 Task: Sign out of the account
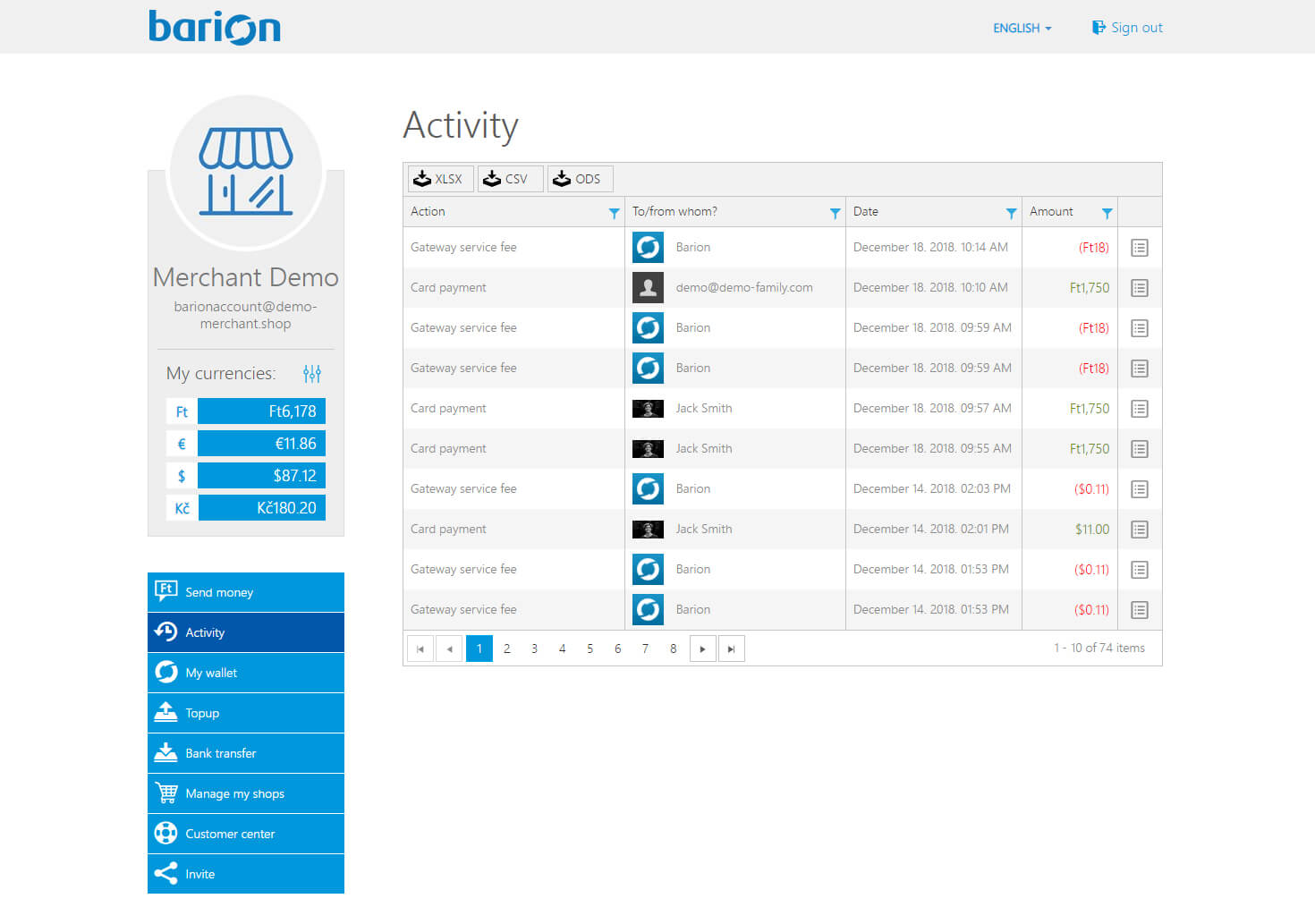[1127, 28]
